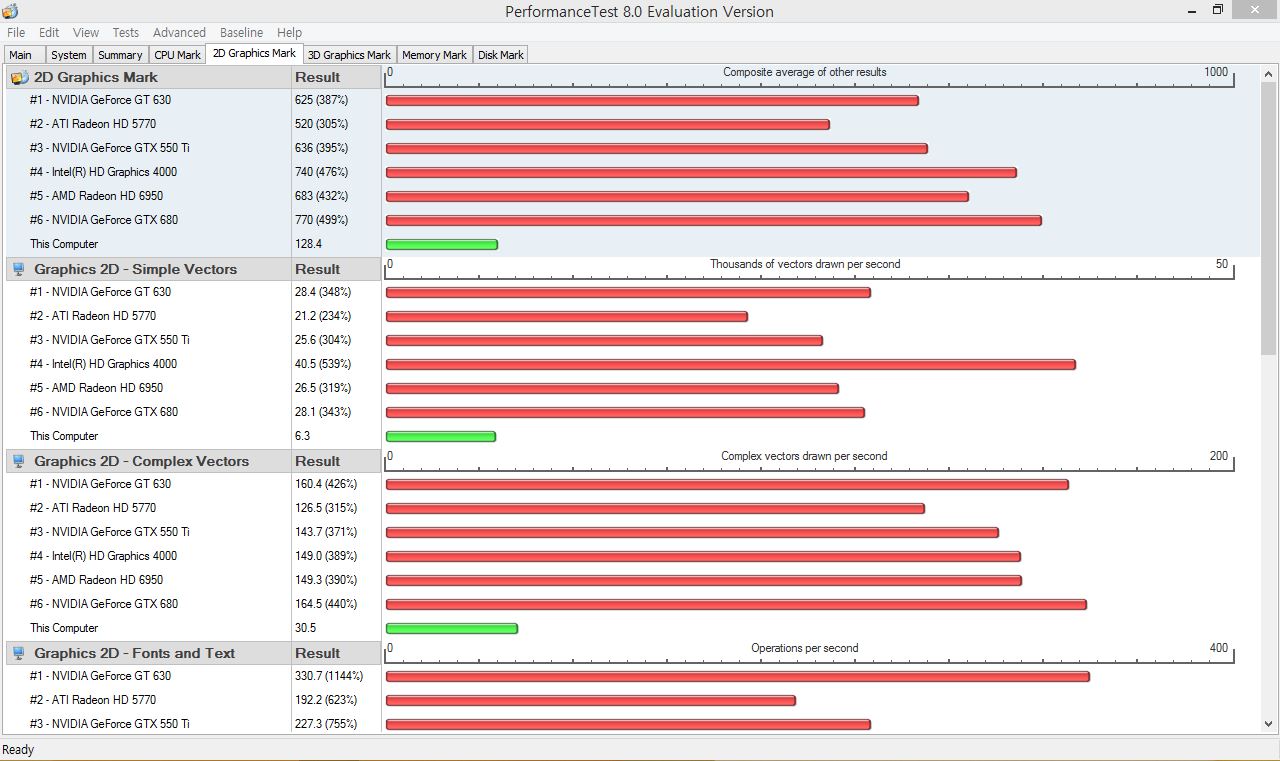Click result value 740 (476%)

point(321,172)
